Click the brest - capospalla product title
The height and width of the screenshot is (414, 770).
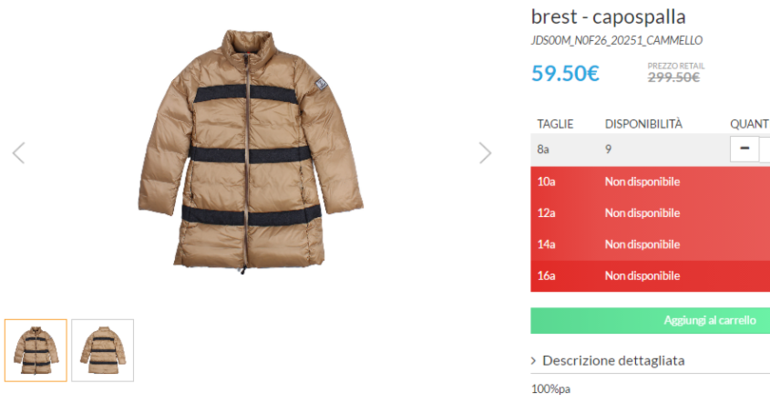608,17
